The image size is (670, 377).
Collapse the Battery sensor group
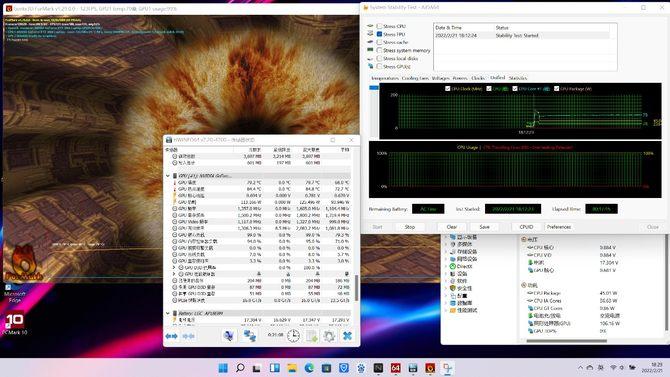pos(168,313)
